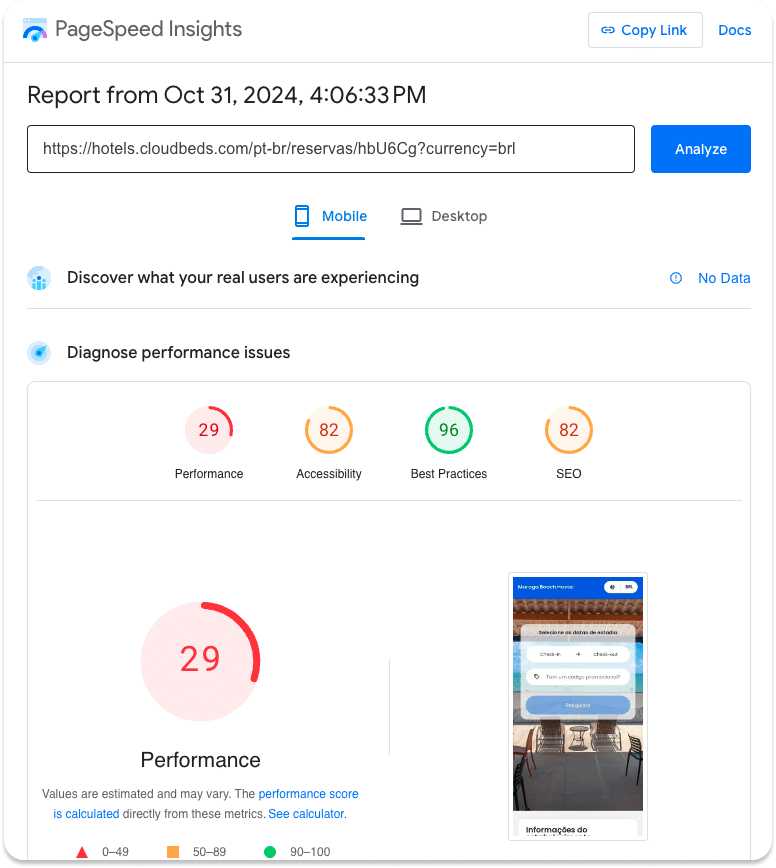Screen dimensions: 776x868
Task: Open the Docs link
Action: (734, 30)
